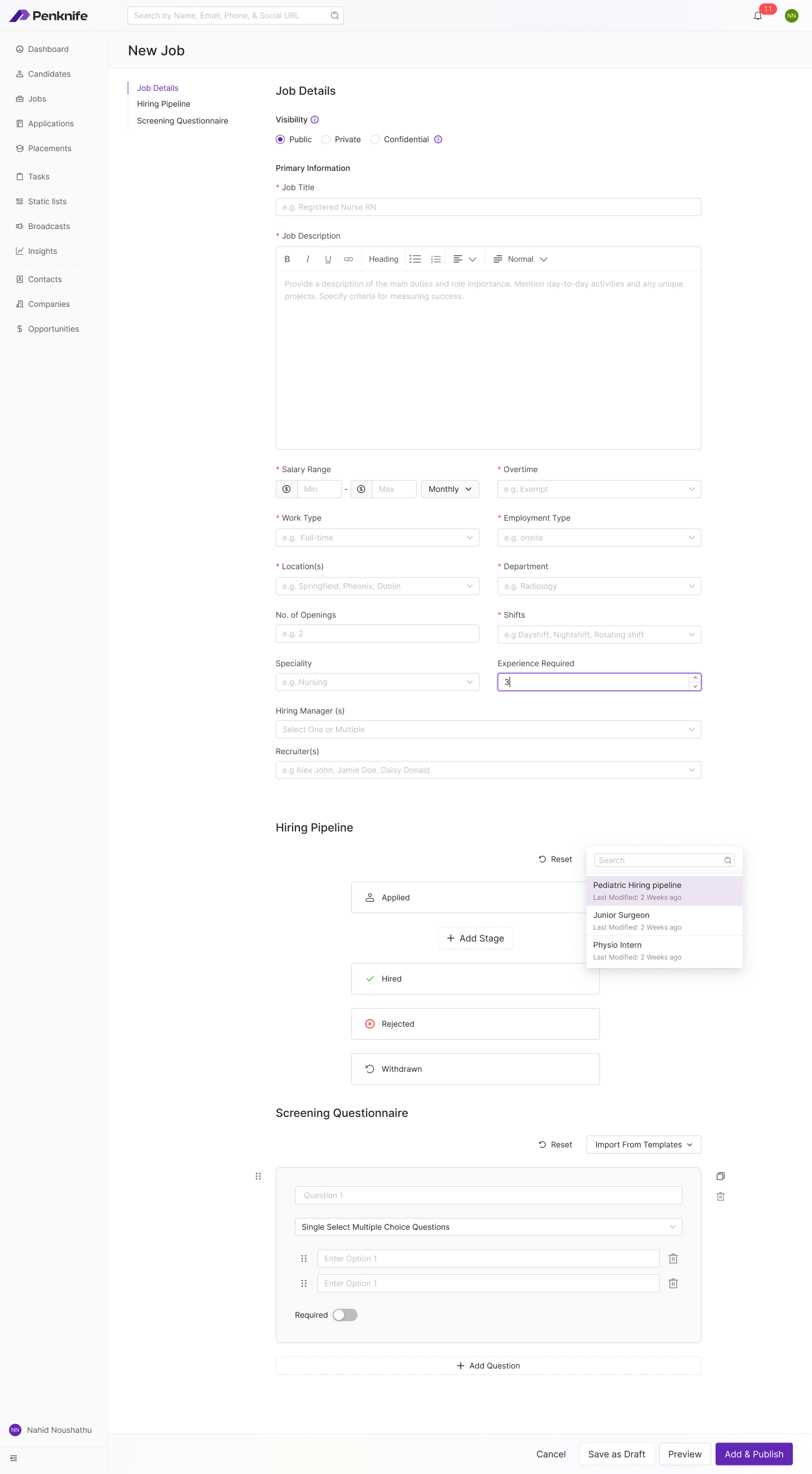Insert a bulleted list
Image resolution: width=812 pixels, height=1474 pixels.
coord(415,259)
